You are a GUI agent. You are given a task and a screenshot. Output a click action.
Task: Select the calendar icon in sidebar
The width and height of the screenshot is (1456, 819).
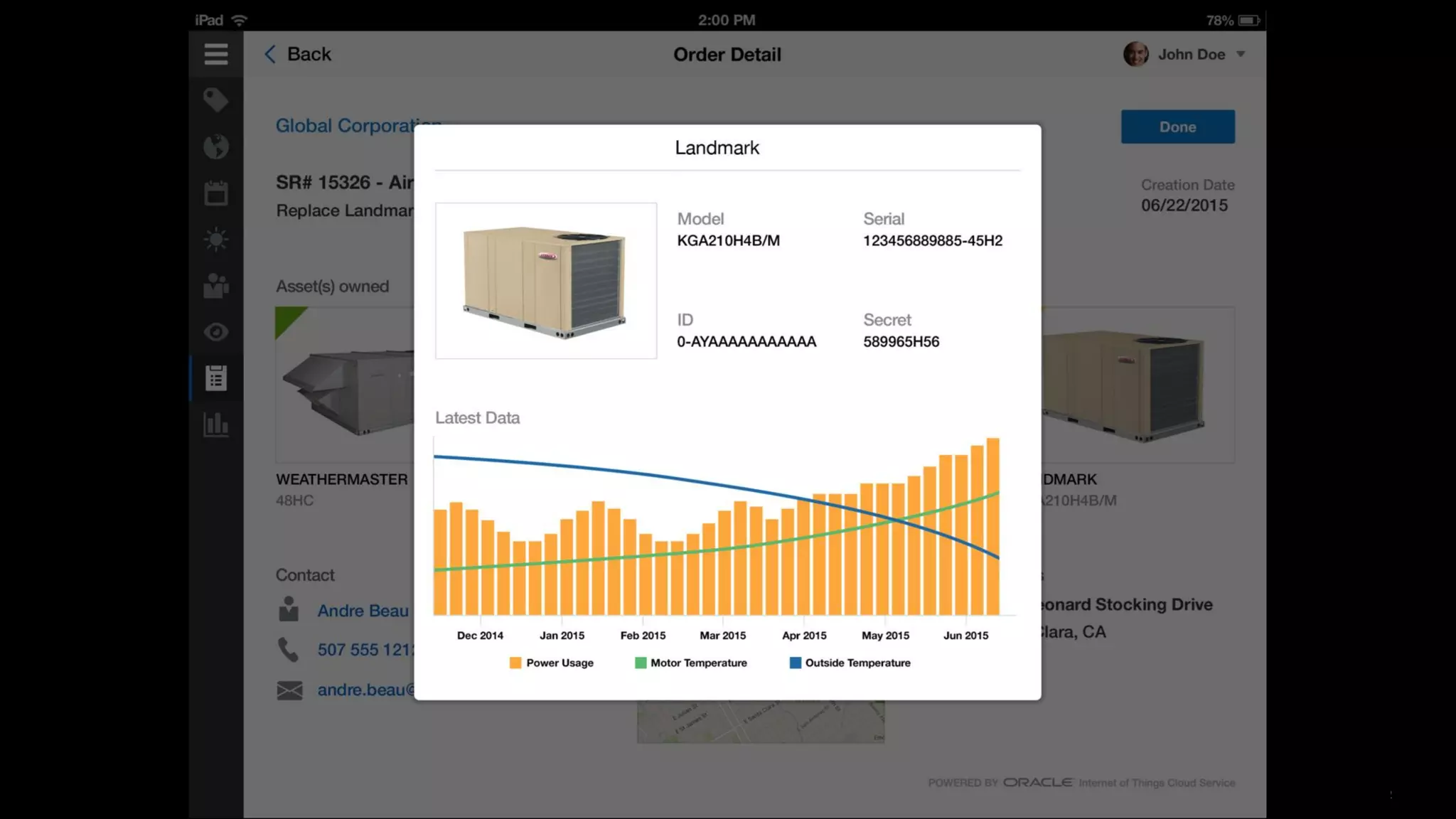215,193
